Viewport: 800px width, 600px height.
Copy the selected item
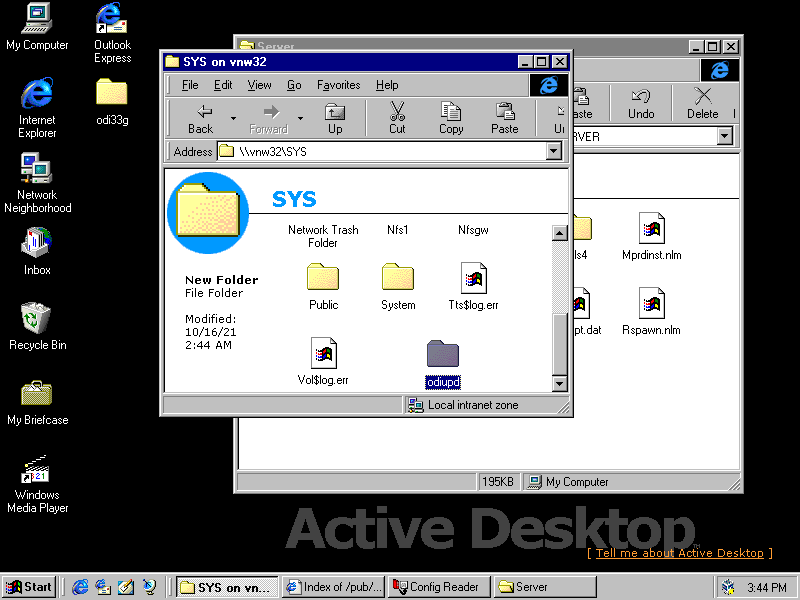pos(451,119)
